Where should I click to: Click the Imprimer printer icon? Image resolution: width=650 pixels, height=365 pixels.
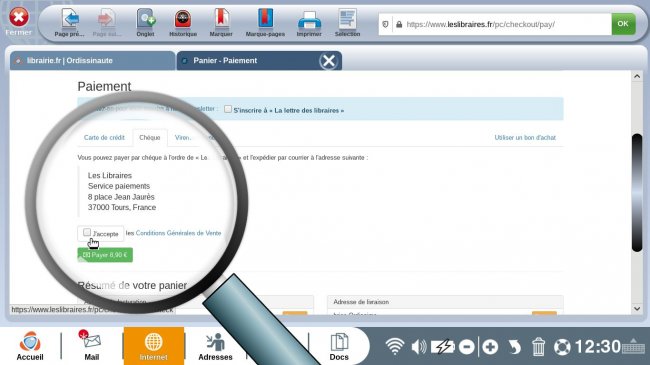(309, 19)
